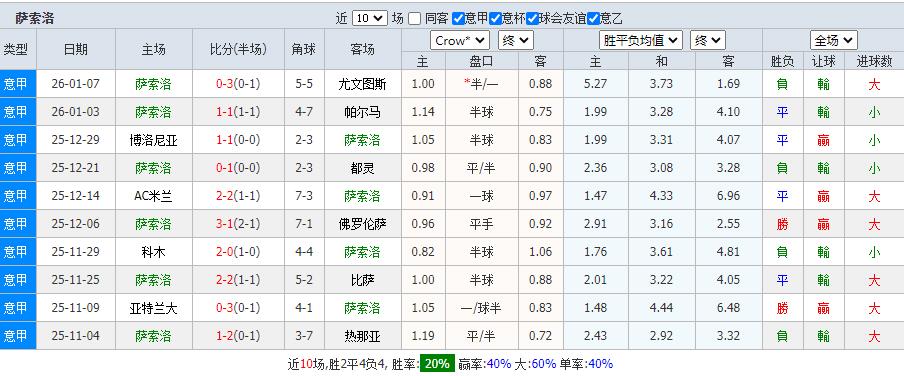Viewport: 904px width, 376px height.
Task: Uncheck the 球会友谊 filter checkbox
Action: [x=532, y=18]
